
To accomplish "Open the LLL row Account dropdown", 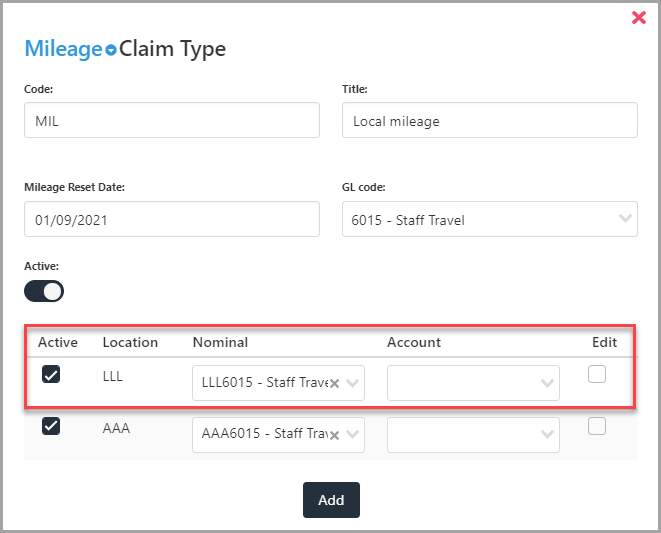I will (x=473, y=383).
